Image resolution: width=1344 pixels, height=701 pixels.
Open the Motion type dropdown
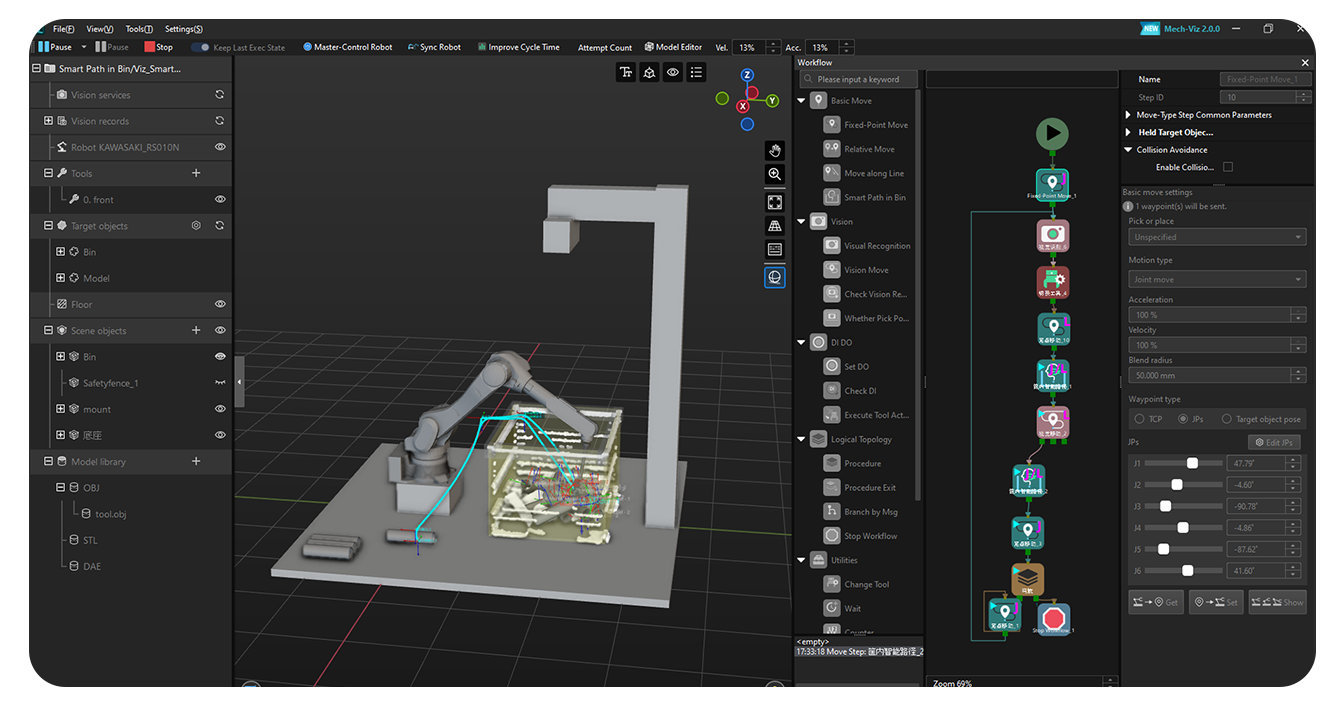pos(1216,280)
